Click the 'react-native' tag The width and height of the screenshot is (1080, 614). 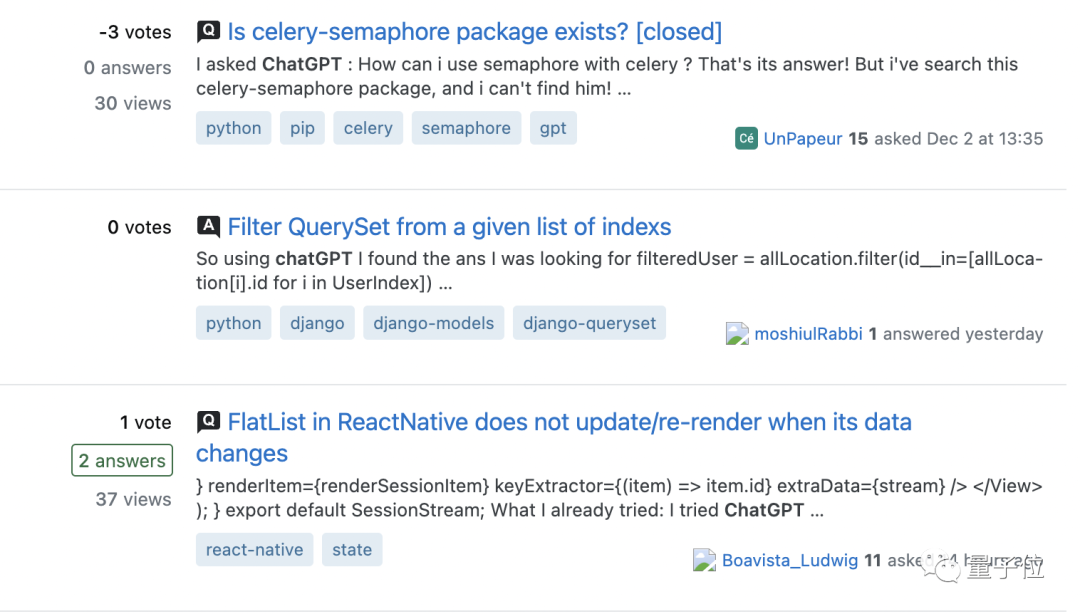[255, 549]
